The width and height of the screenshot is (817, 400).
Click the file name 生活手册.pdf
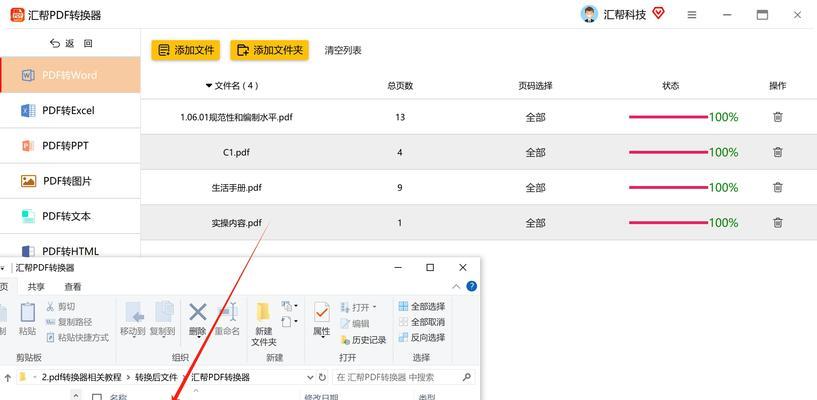[x=237, y=188]
